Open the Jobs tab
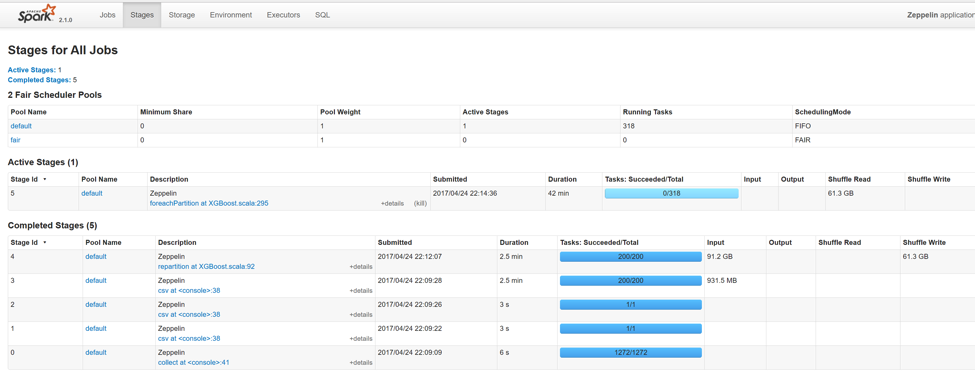 coord(108,15)
